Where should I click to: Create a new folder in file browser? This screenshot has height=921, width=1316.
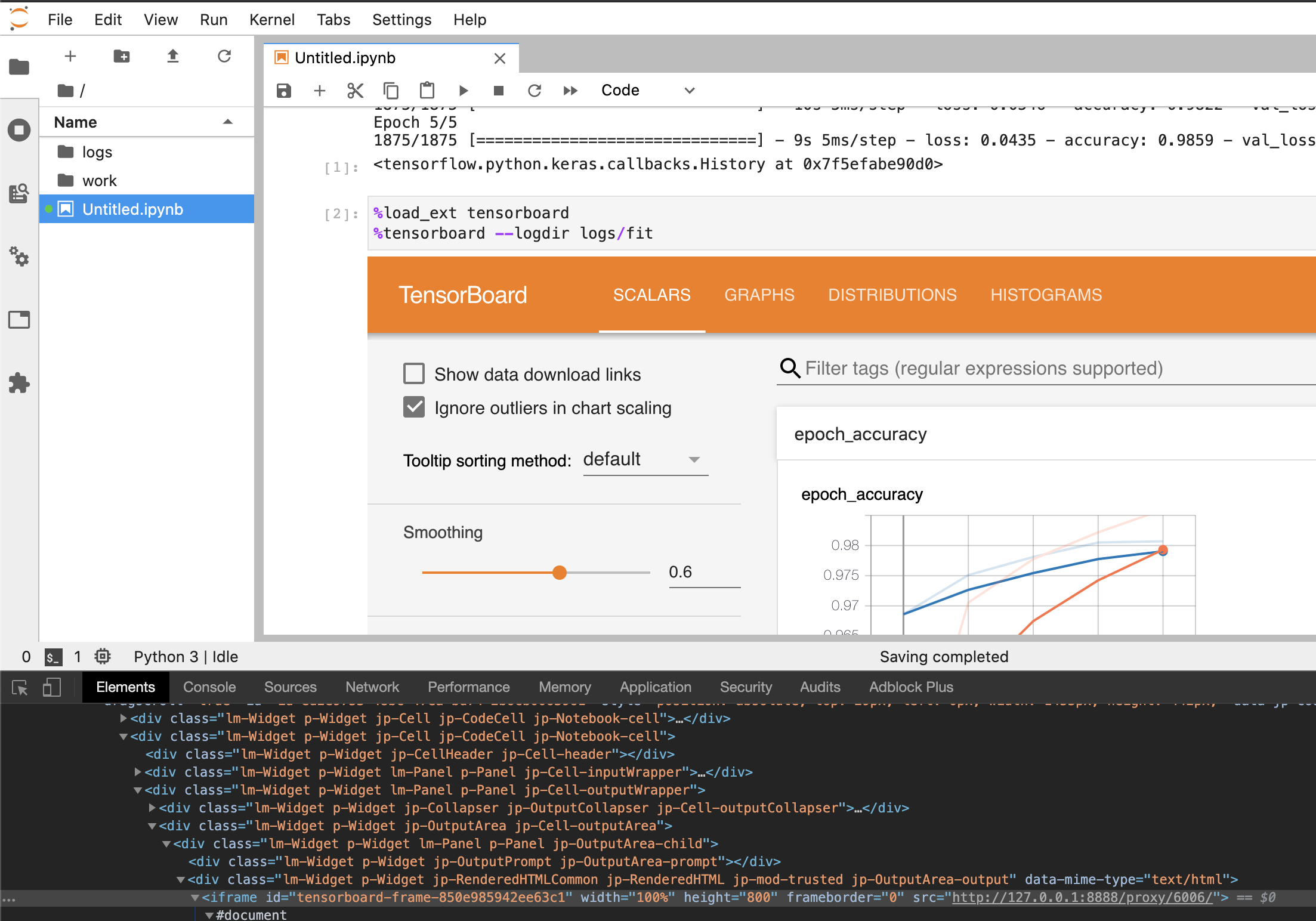click(x=122, y=56)
